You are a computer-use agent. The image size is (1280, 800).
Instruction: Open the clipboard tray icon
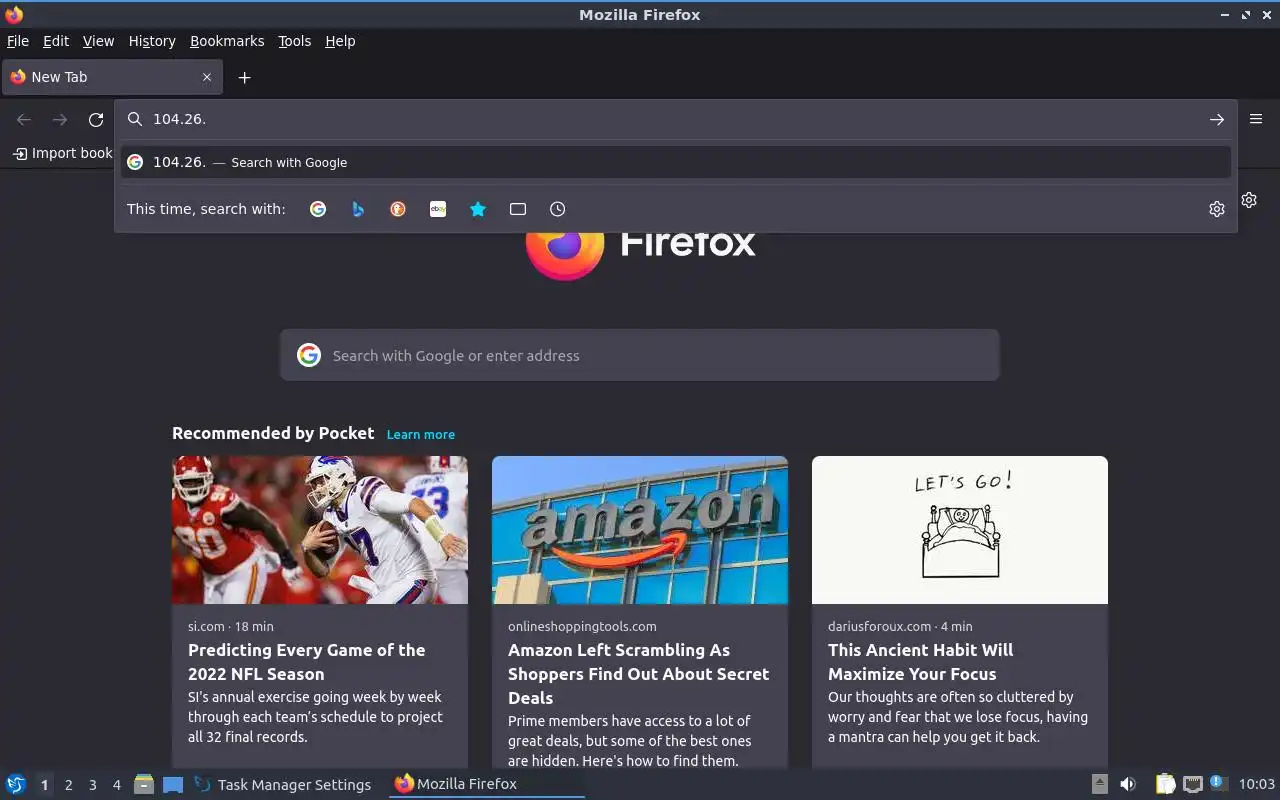coord(1166,784)
